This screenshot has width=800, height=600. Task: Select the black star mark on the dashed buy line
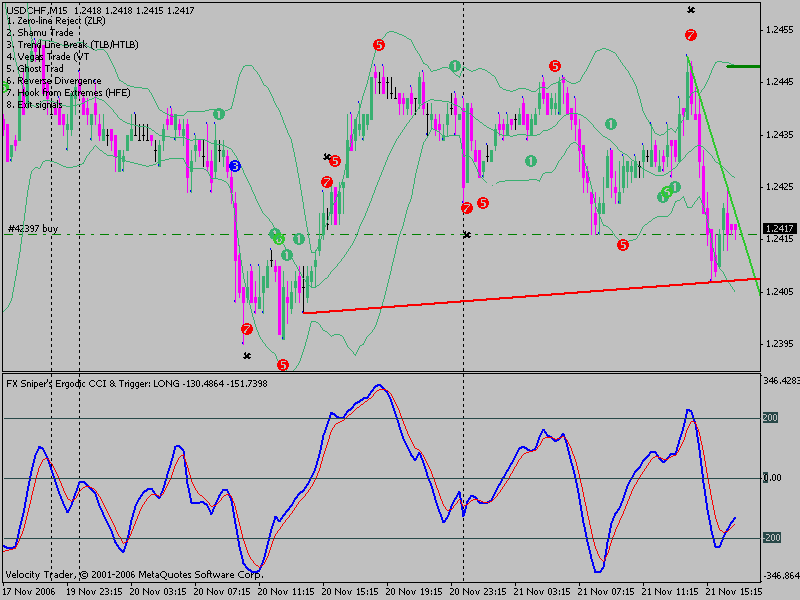pos(466,235)
